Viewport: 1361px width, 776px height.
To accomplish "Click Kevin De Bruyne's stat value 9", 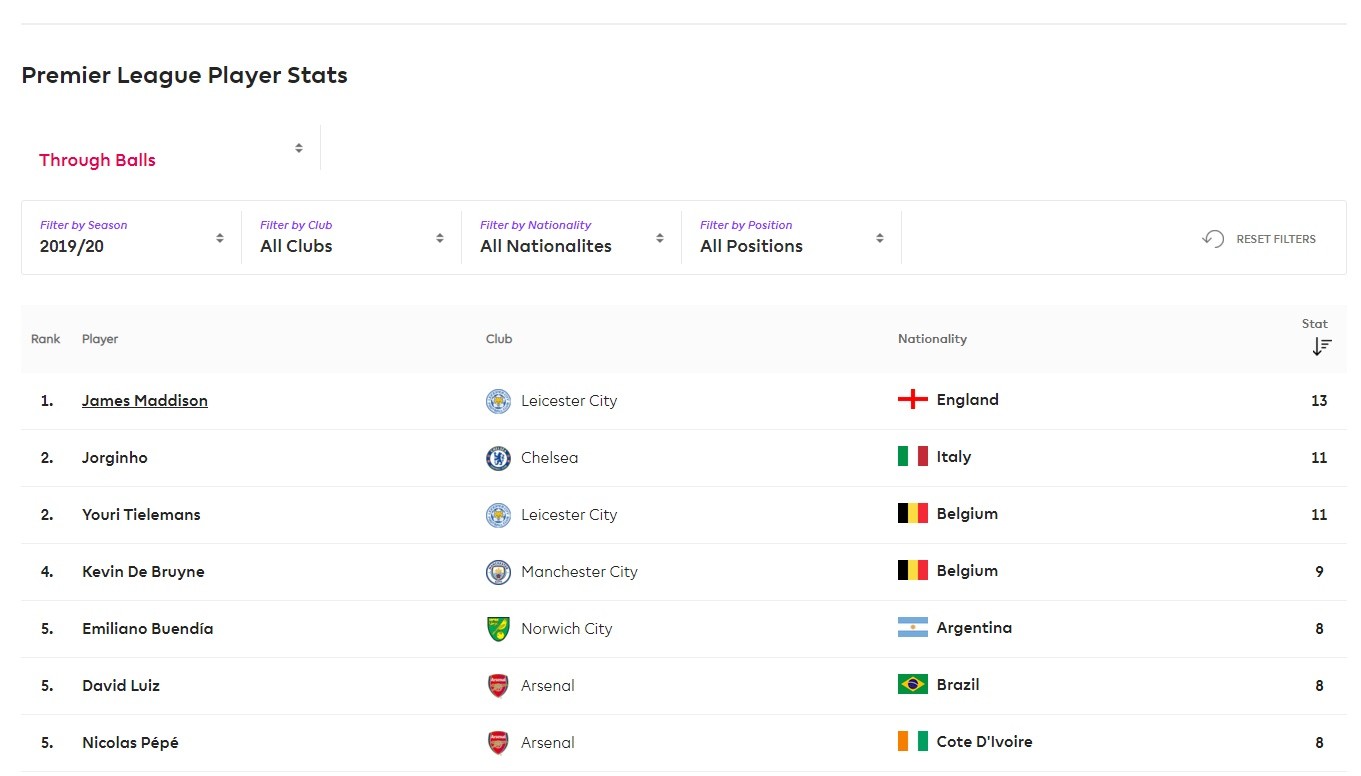I will [1319, 572].
